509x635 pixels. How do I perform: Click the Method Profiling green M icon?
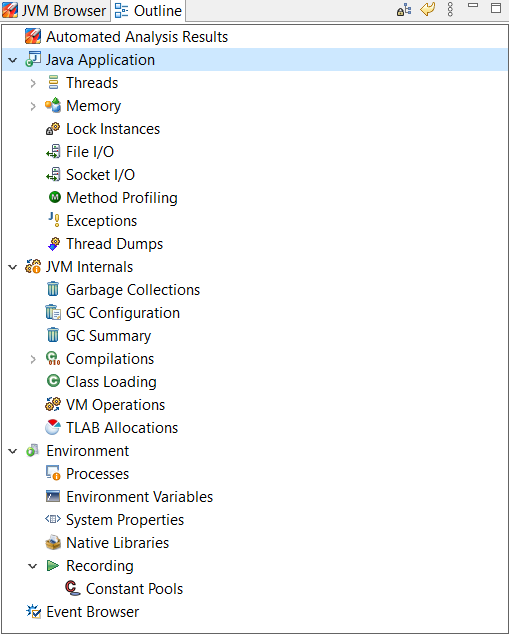tap(54, 198)
